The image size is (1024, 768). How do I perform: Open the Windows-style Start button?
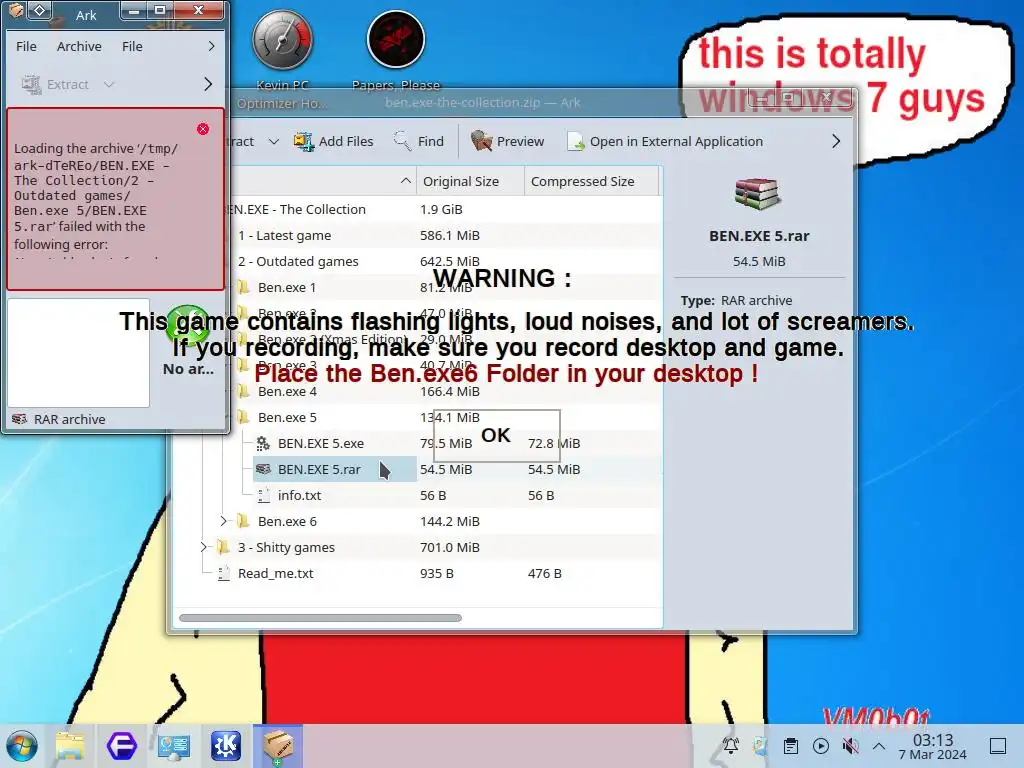coord(22,746)
